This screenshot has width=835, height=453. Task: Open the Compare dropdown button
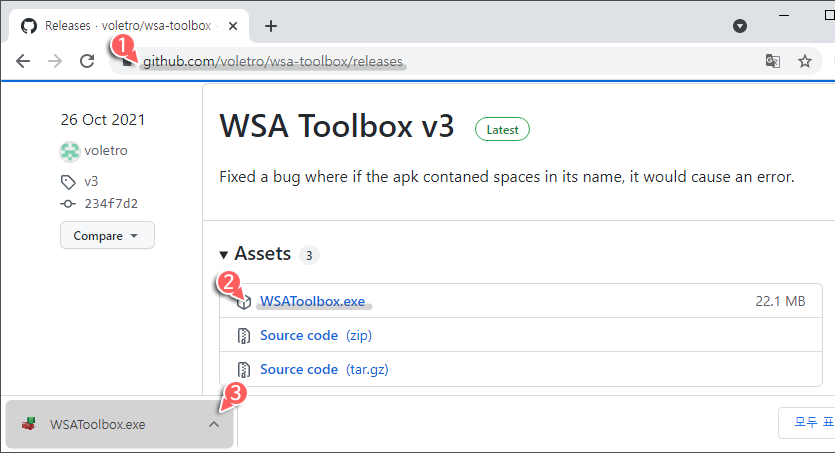point(107,235)
